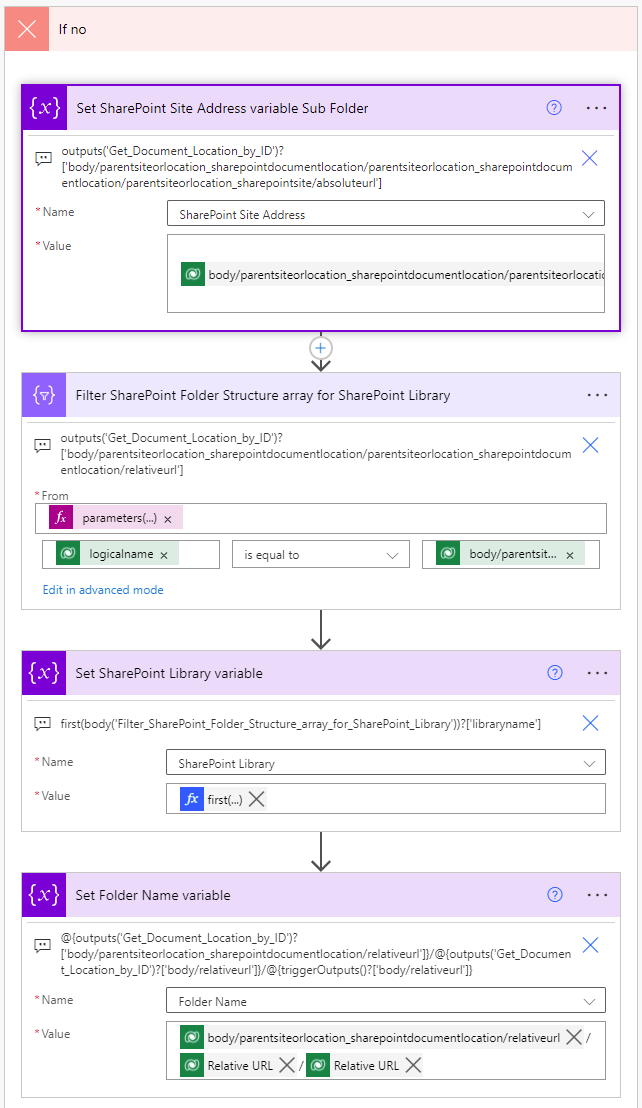The width and height of the screenshot is (642, 1108).
Task: Open the Name dropdown showing SharePoint Site Address
Action: pyautogui.click(x=386, y=214)
